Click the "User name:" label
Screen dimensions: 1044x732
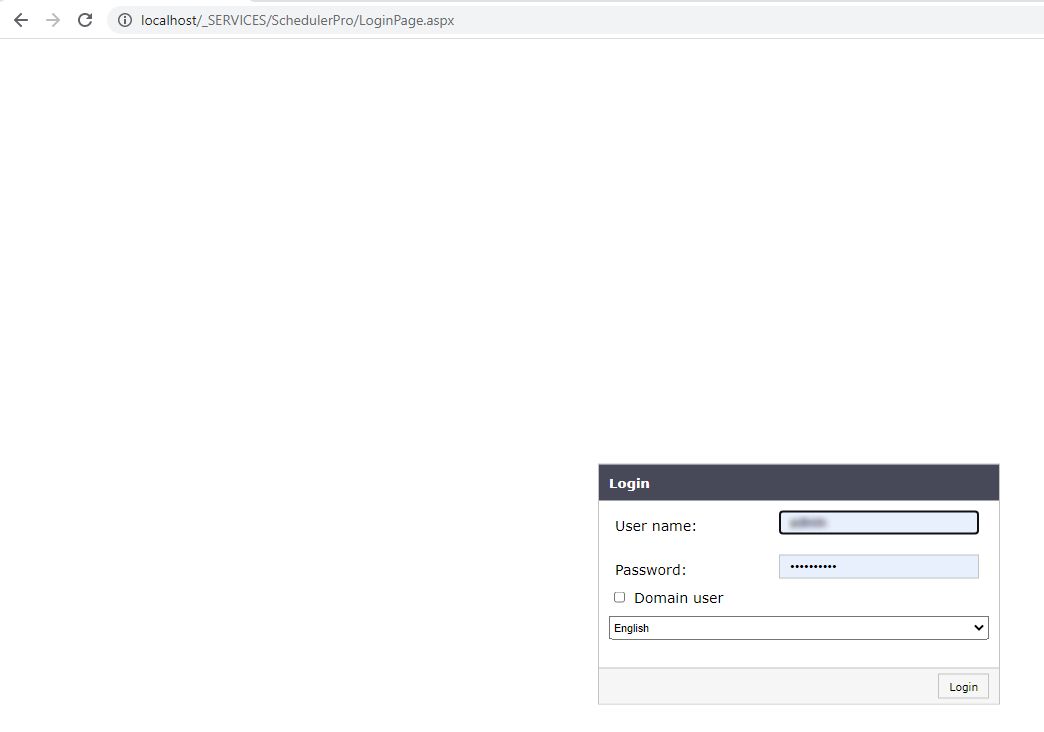coord(655,526)
